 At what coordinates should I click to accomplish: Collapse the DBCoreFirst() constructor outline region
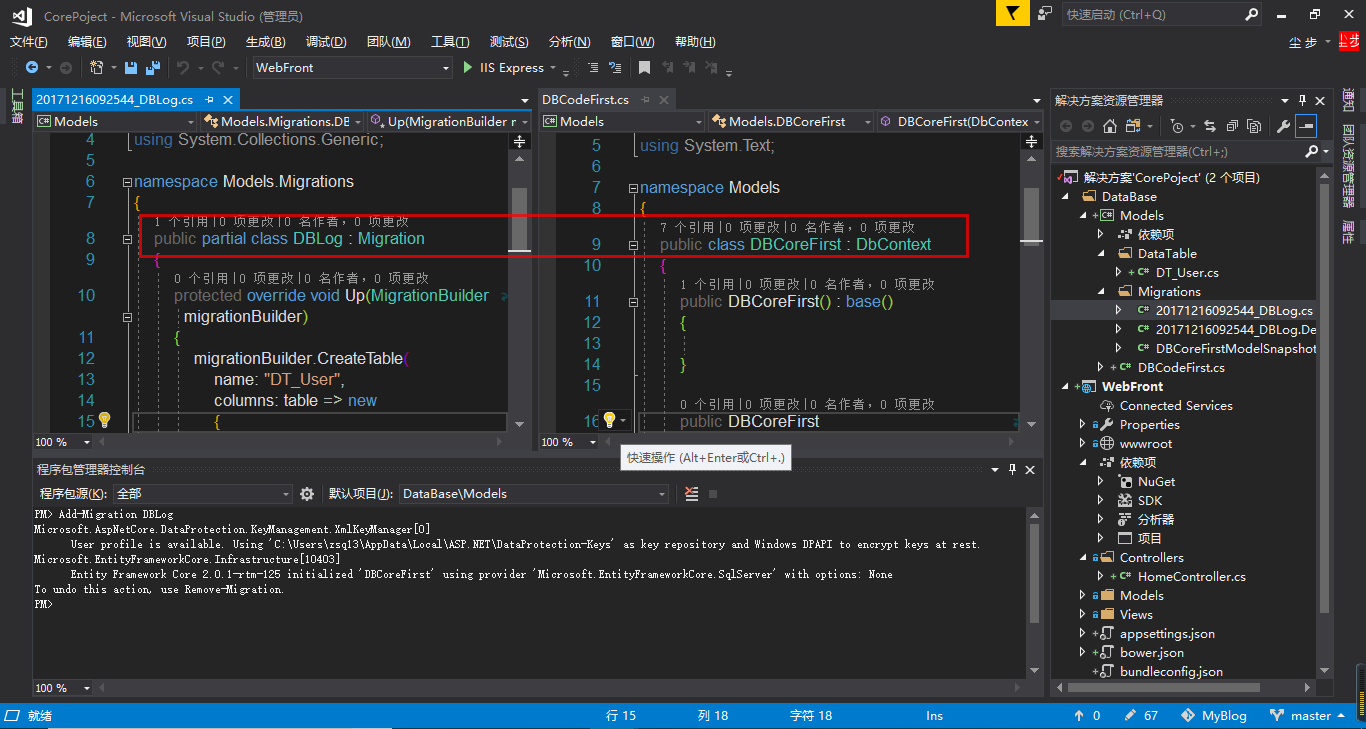tap(633, 302)
